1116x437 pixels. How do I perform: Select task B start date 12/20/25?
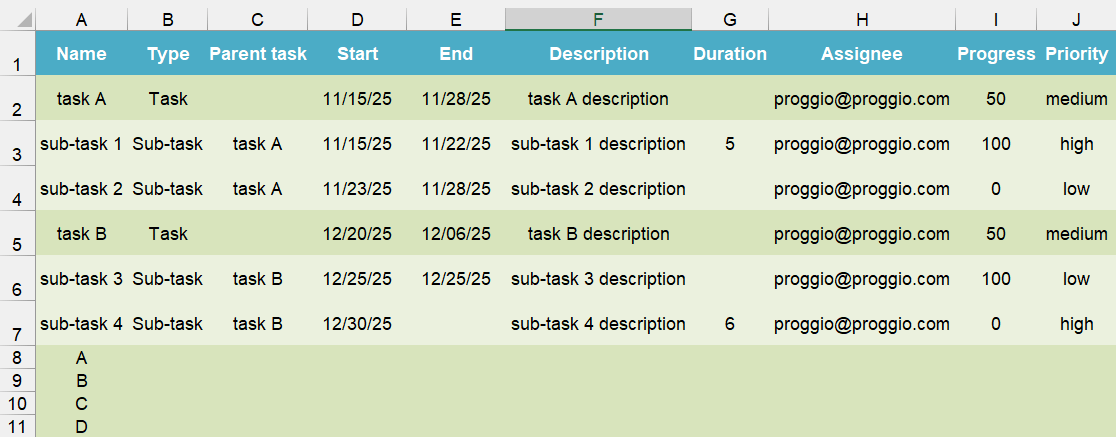tap(357, 233)
